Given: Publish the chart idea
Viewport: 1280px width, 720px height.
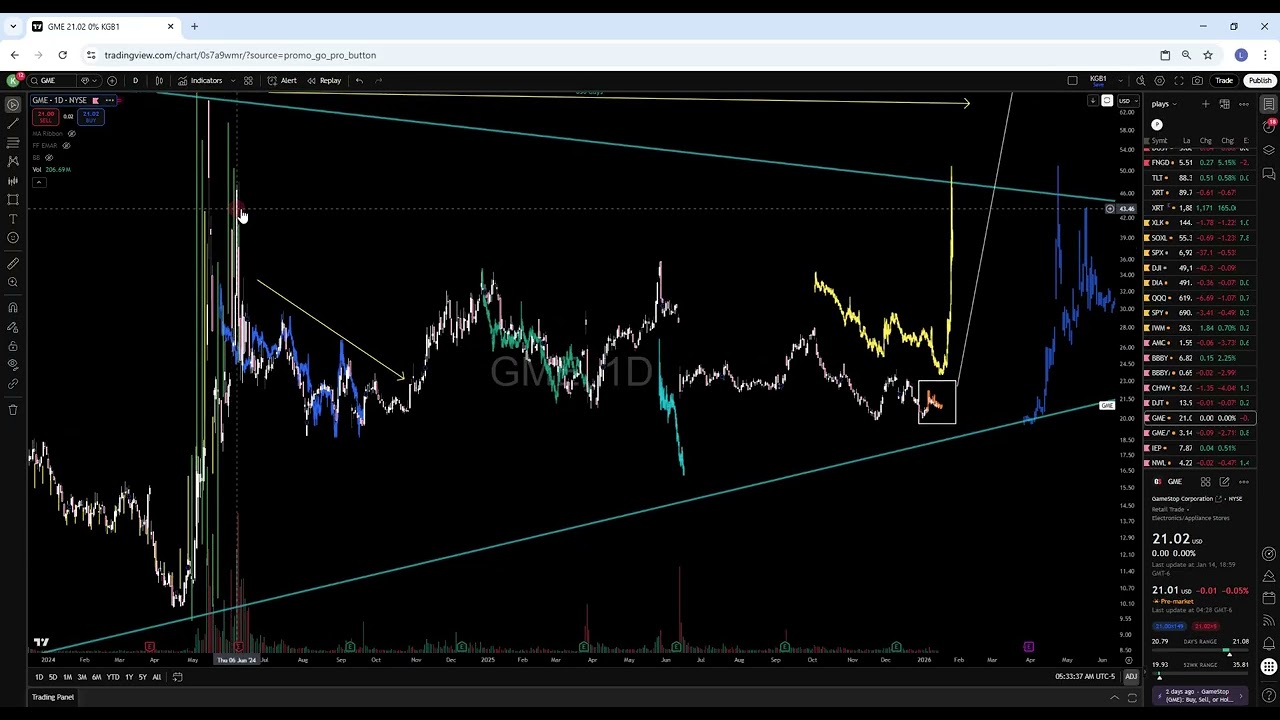Looking at the screenshot, I should [x=1260, y=80].
